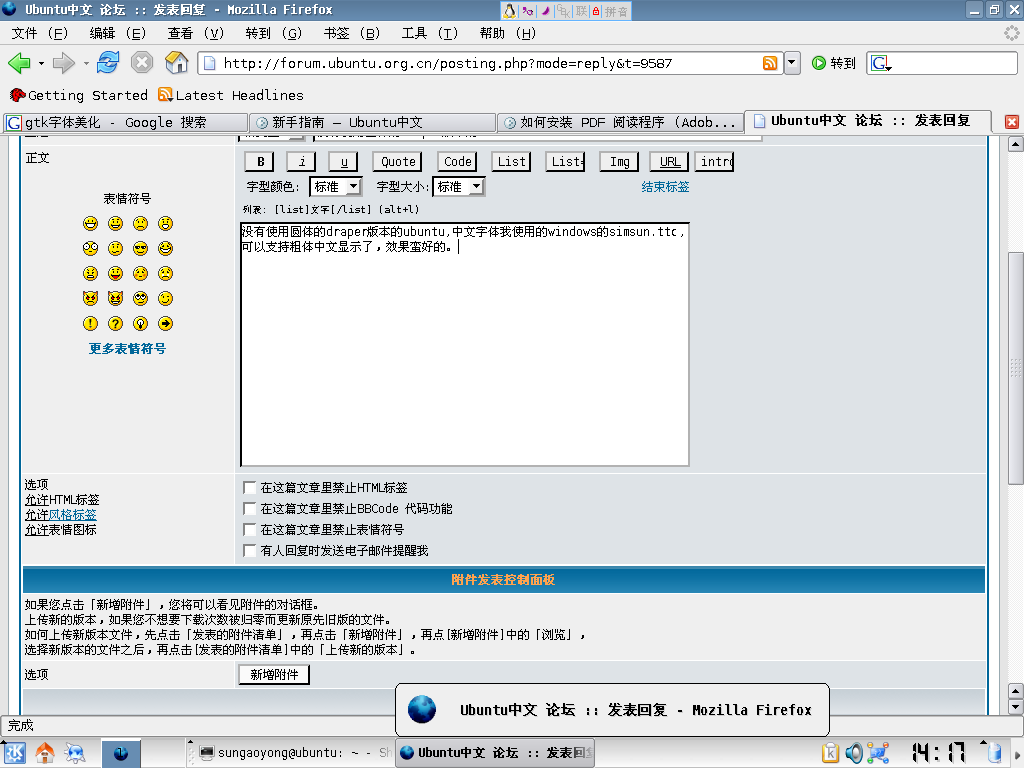
Task: Insert the cool sunglasses smiley
Action: [x=140, y=249]
